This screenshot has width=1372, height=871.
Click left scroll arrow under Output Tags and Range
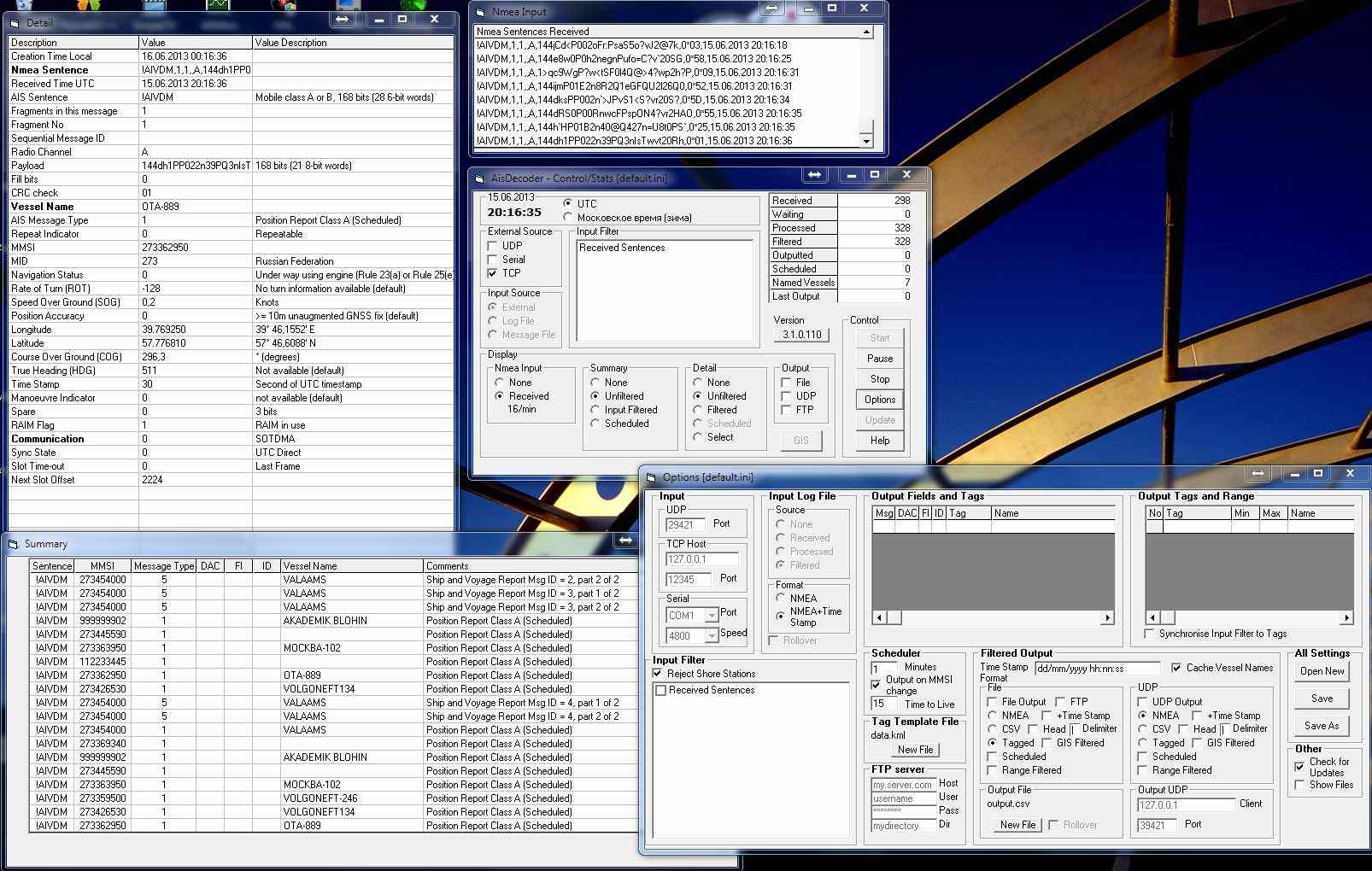[x=1152, y=617]
